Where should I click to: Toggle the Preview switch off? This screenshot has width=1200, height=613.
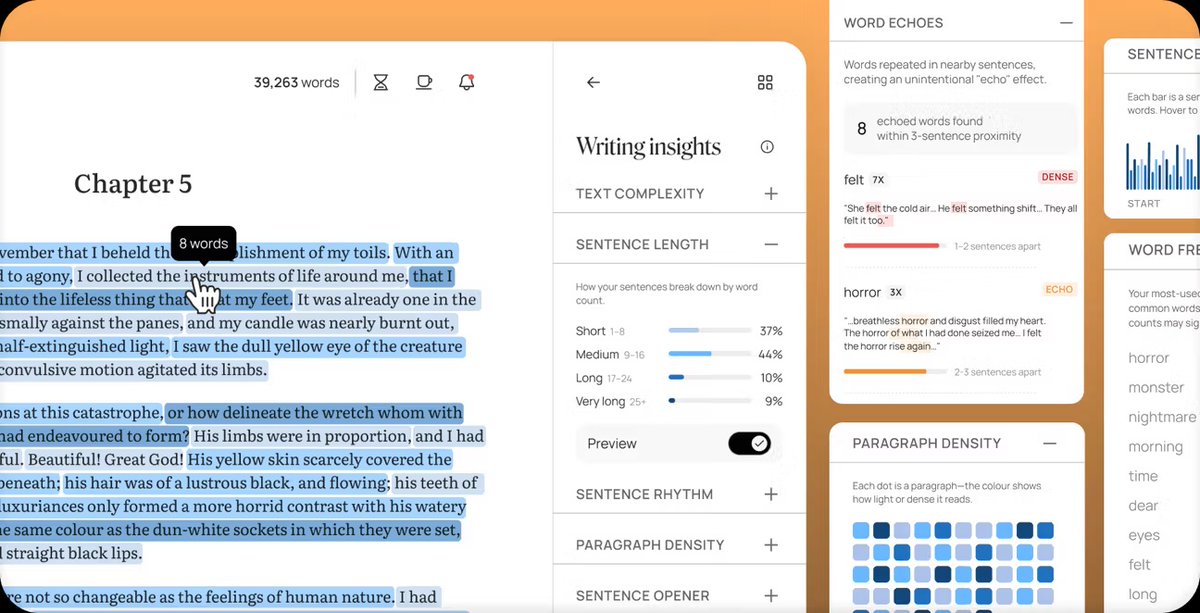click(749, 443)
